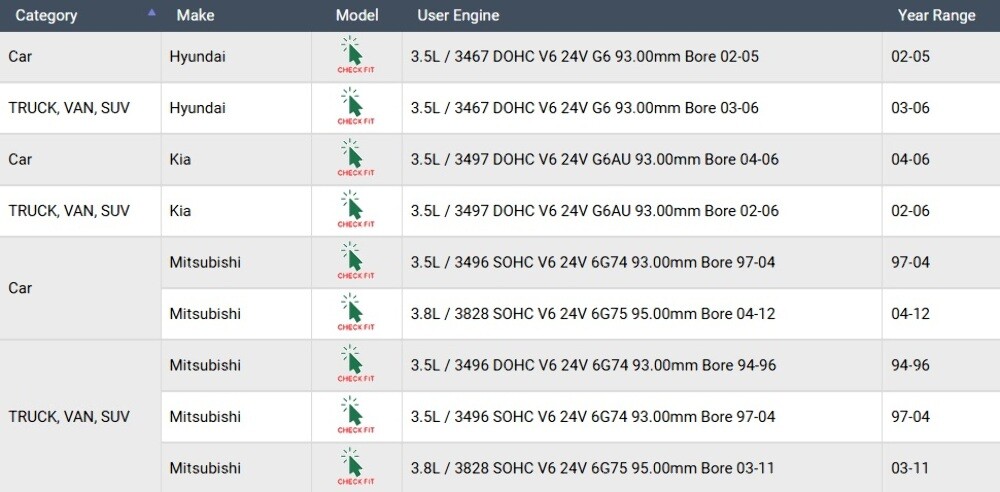Select Kia make in 02-06 row
The height and width of the screenshot is (492, 1000).
[180, 211]
